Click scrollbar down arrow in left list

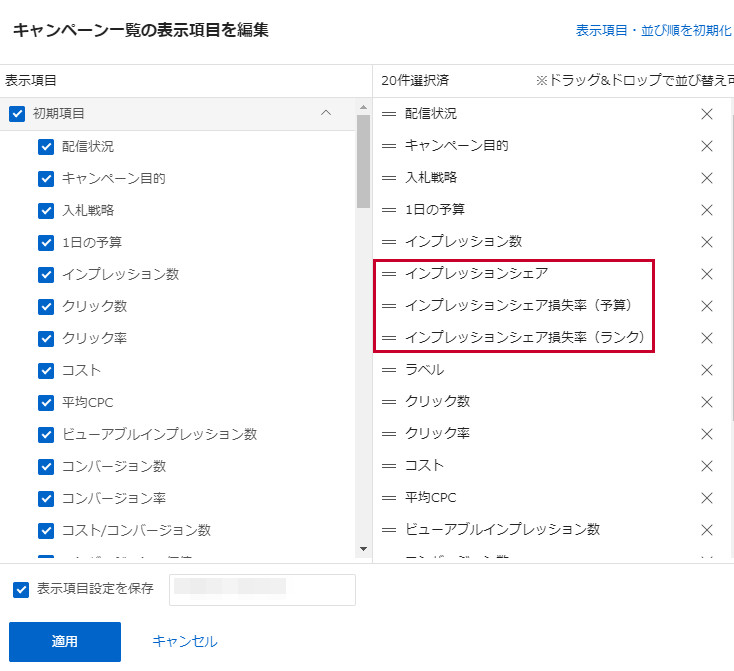tap(364, 549)
